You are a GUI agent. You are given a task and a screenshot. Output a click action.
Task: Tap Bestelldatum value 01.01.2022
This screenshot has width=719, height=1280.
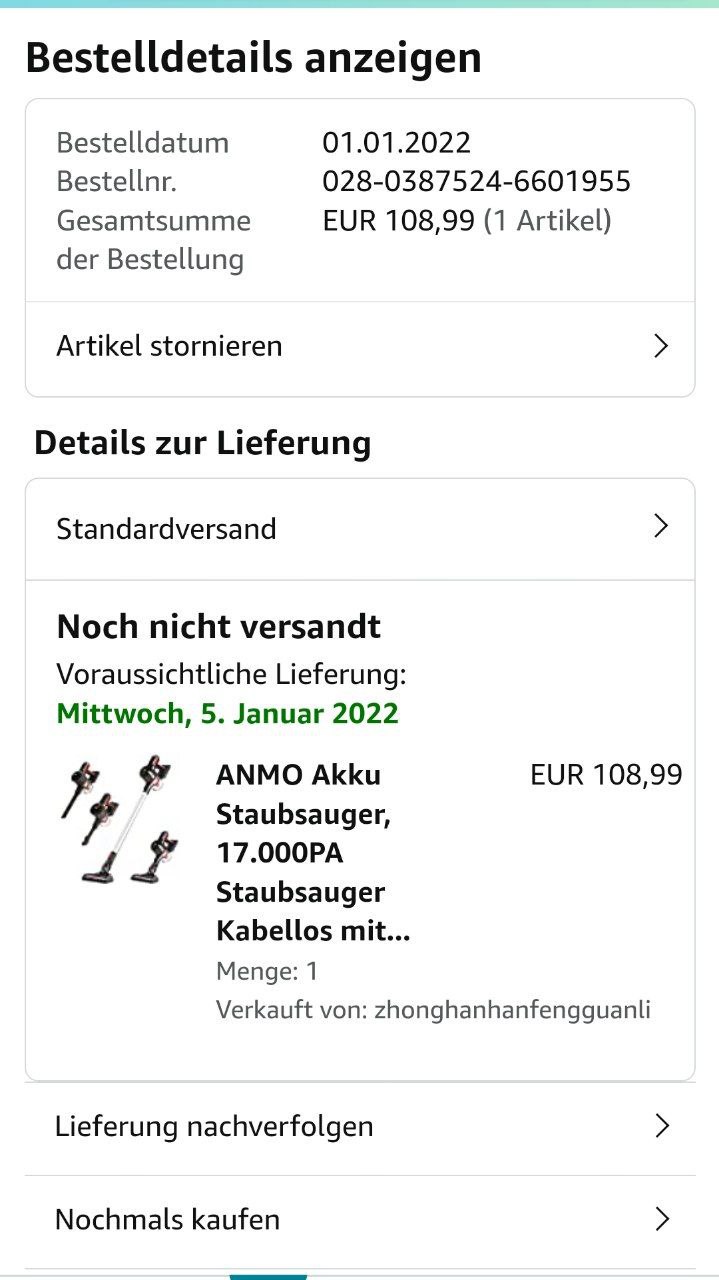[396, 142]
